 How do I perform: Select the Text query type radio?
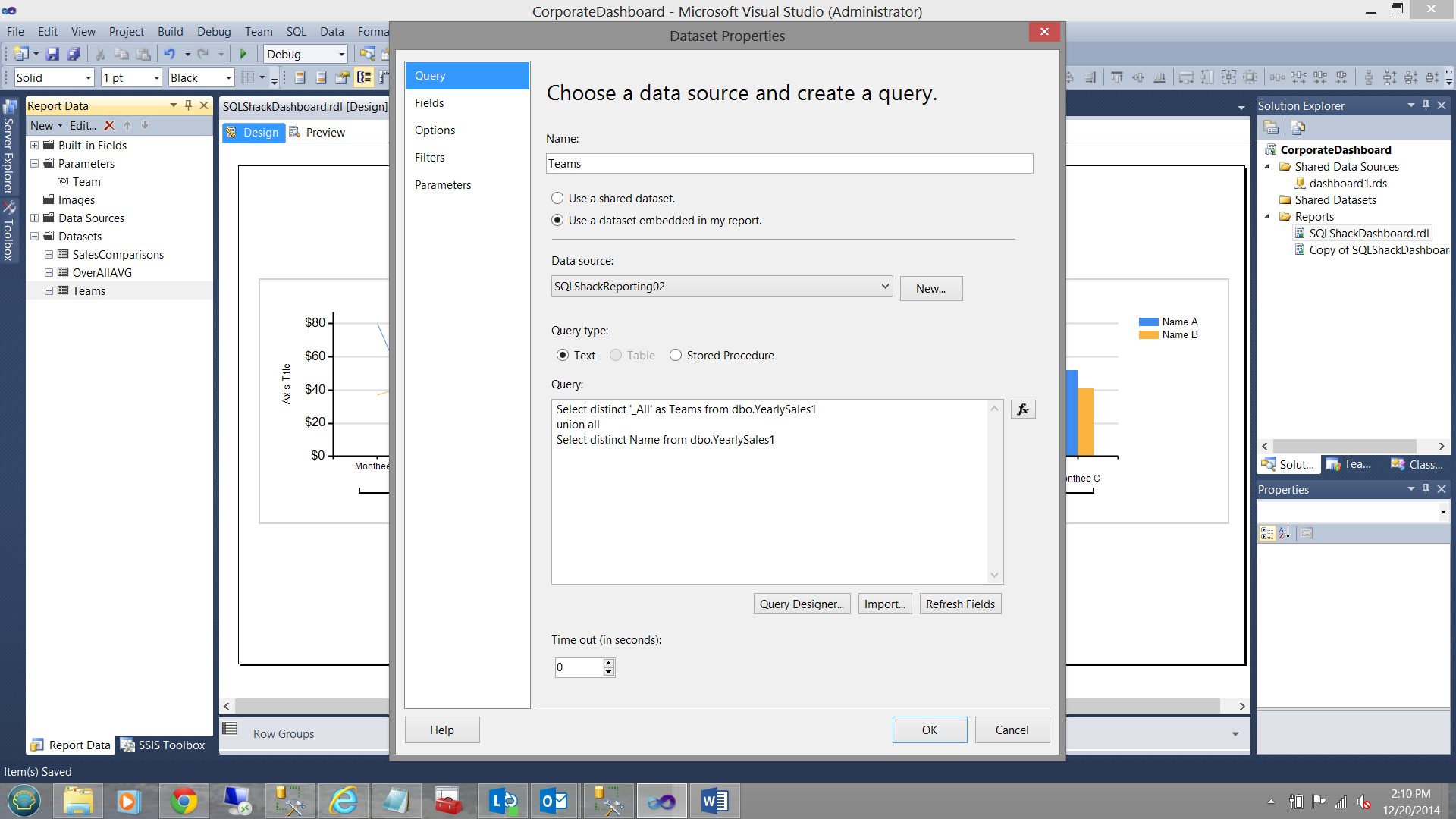[x=563, y=356]
